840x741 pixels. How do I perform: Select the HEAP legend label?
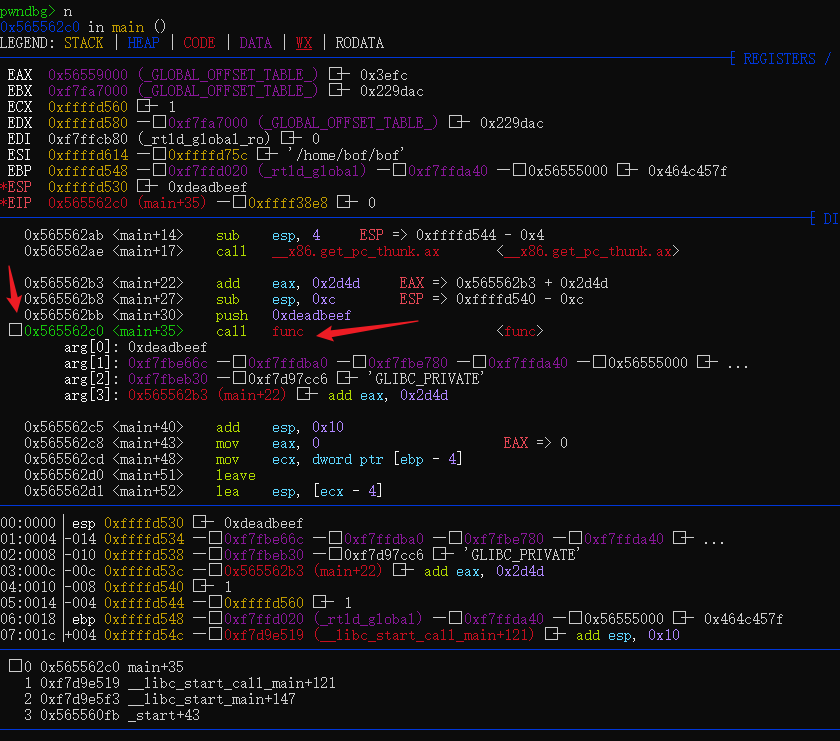point(143,43)
